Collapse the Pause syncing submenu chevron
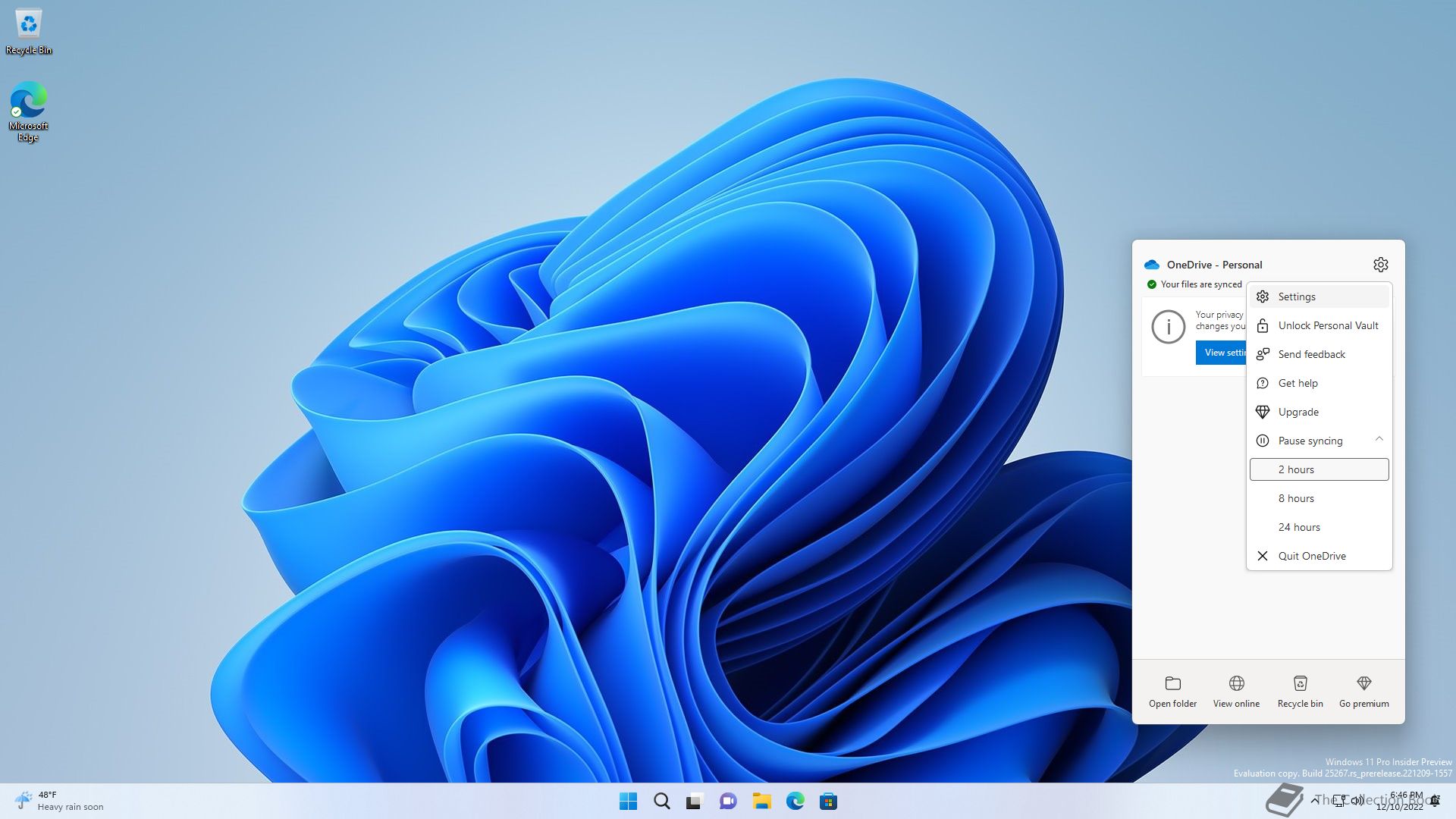 pyautogui.click(x=1379, y=439)
